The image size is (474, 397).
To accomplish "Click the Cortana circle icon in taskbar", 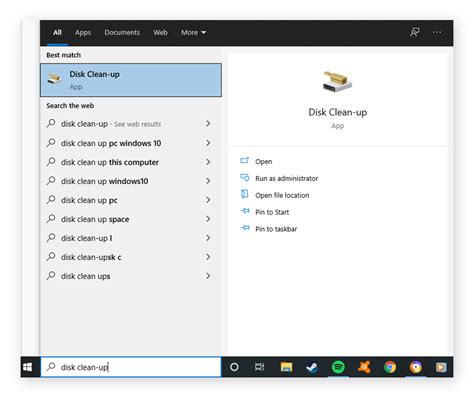I will point(234,367).
